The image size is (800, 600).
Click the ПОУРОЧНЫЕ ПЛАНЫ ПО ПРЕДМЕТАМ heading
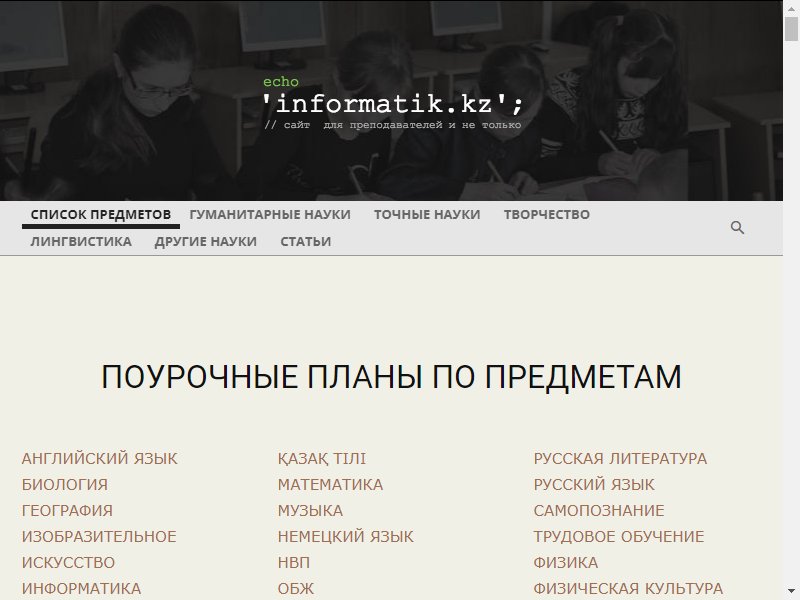coord(391,377)
